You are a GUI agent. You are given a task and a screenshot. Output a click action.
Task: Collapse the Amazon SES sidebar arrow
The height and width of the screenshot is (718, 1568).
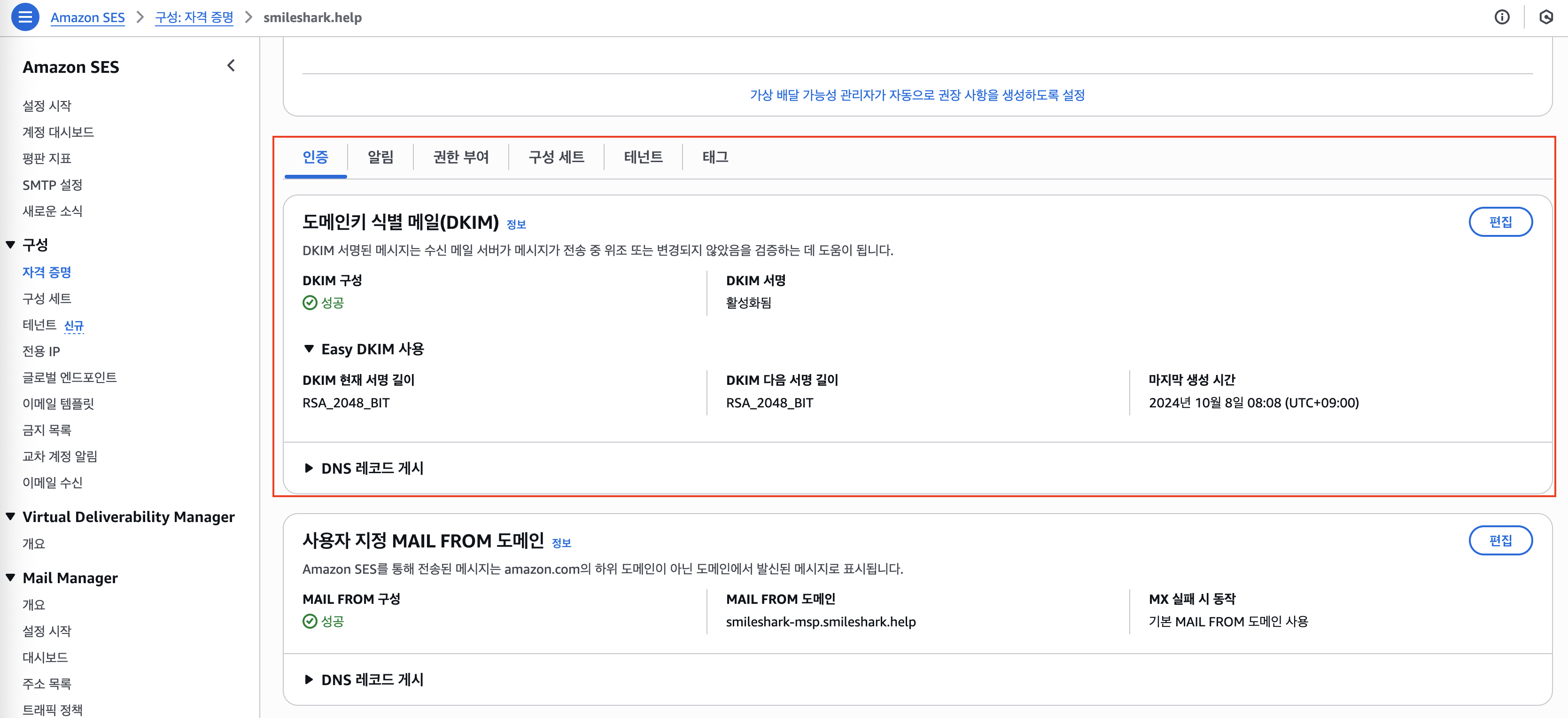(x=231, y=66)
